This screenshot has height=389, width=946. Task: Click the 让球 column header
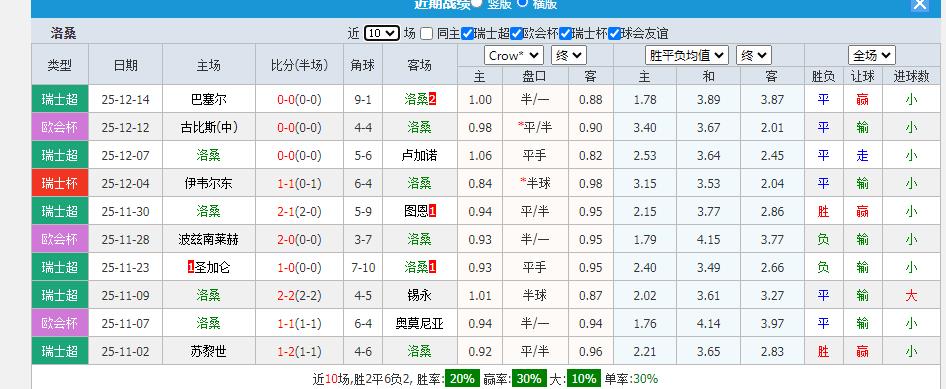pos(863,76)
